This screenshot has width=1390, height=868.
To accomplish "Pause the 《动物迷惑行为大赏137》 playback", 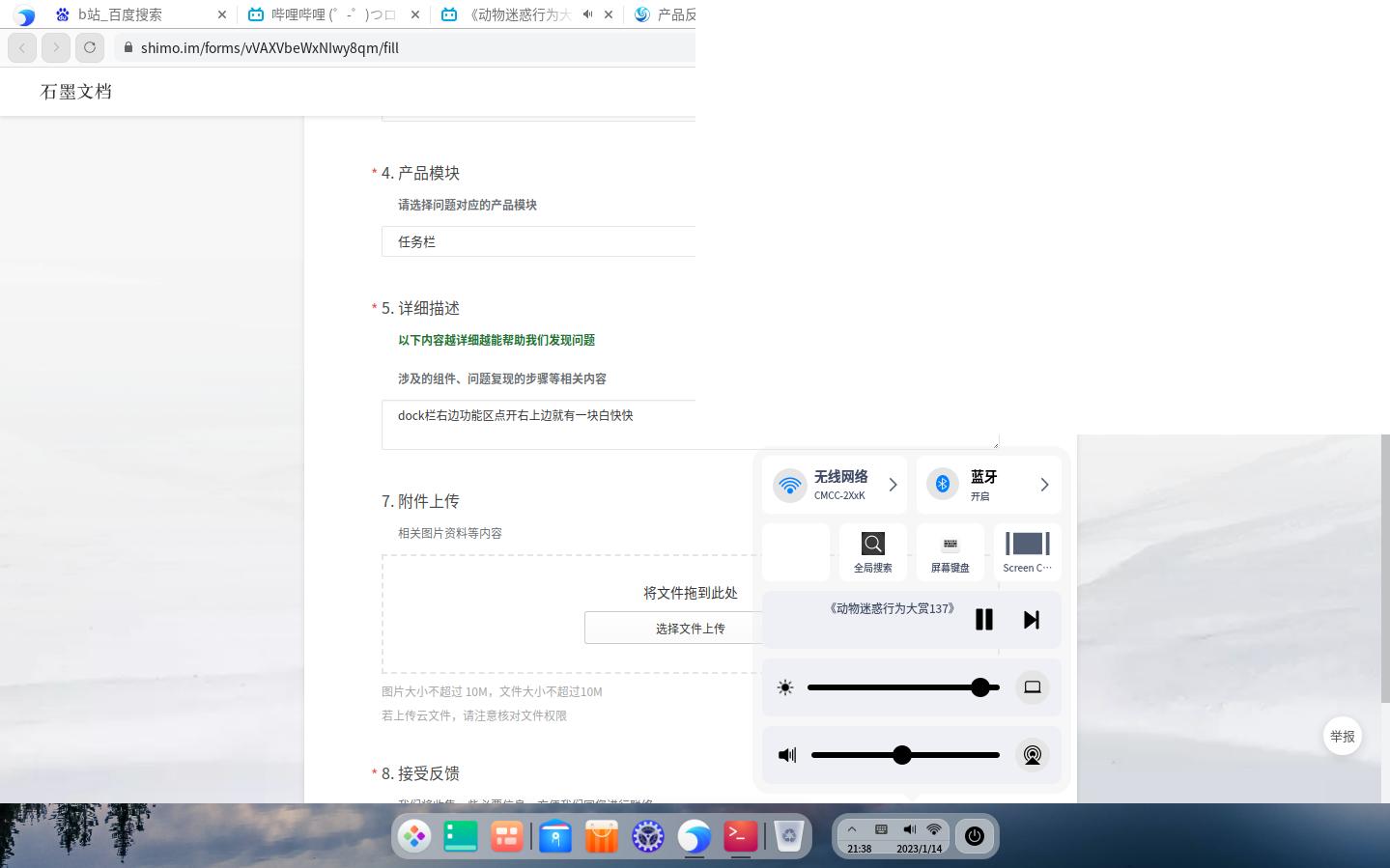I will point(983,619).
